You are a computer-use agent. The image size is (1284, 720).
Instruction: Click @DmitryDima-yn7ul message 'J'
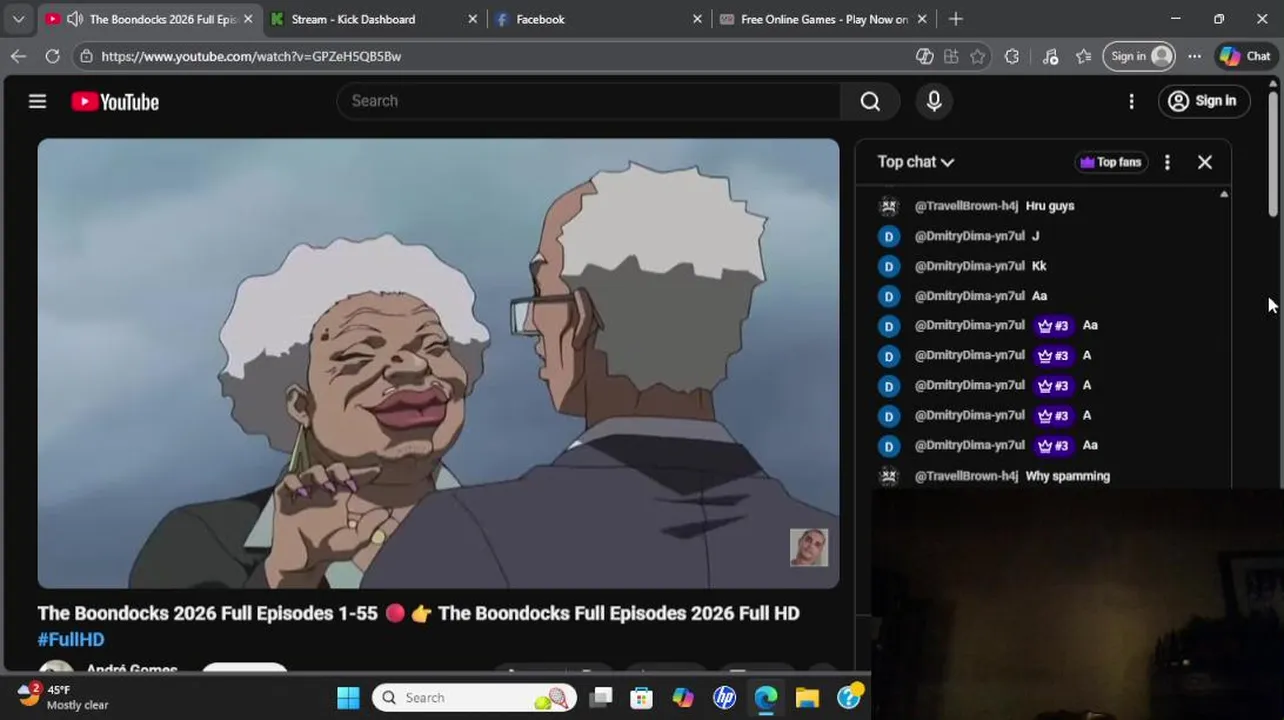[1035, 236]
